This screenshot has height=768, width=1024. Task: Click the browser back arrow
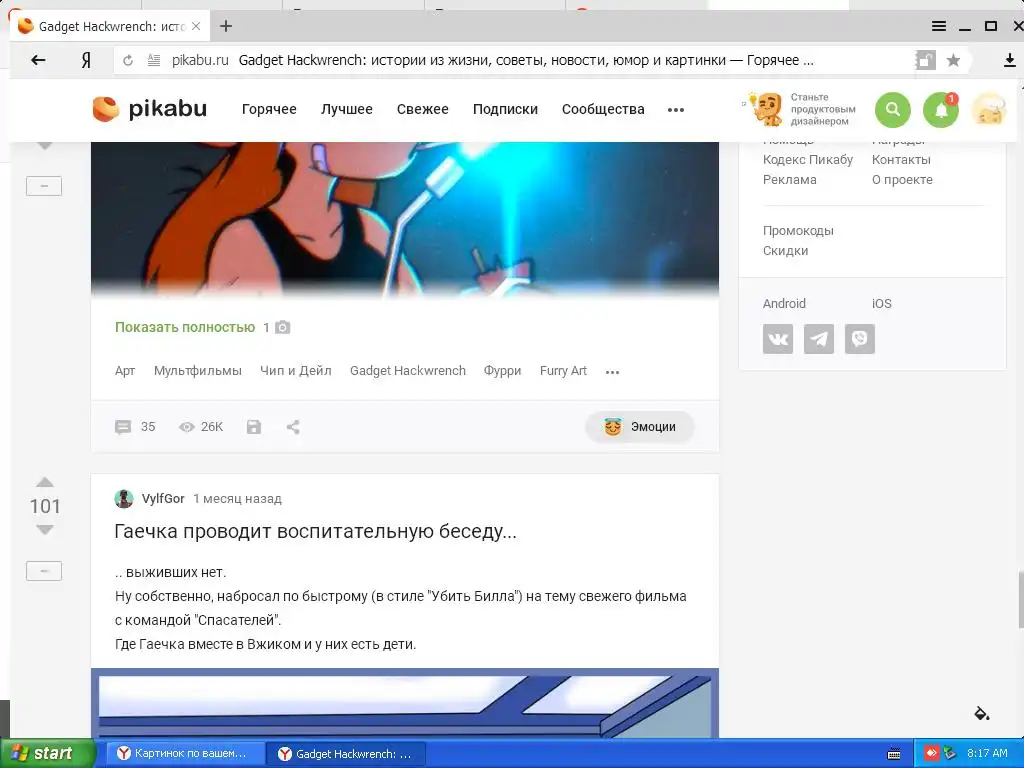(x=39, y=60)
